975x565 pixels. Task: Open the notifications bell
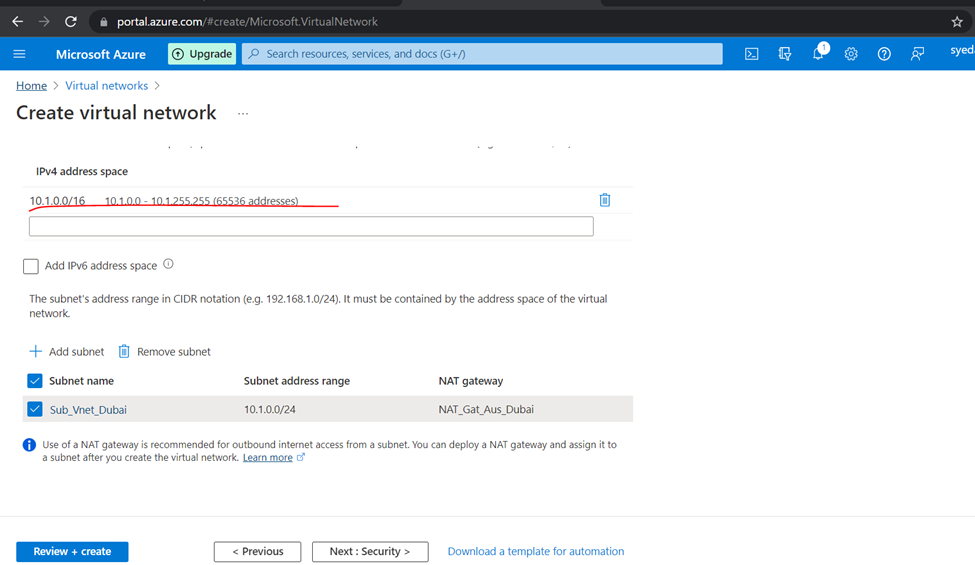(818, 54)
